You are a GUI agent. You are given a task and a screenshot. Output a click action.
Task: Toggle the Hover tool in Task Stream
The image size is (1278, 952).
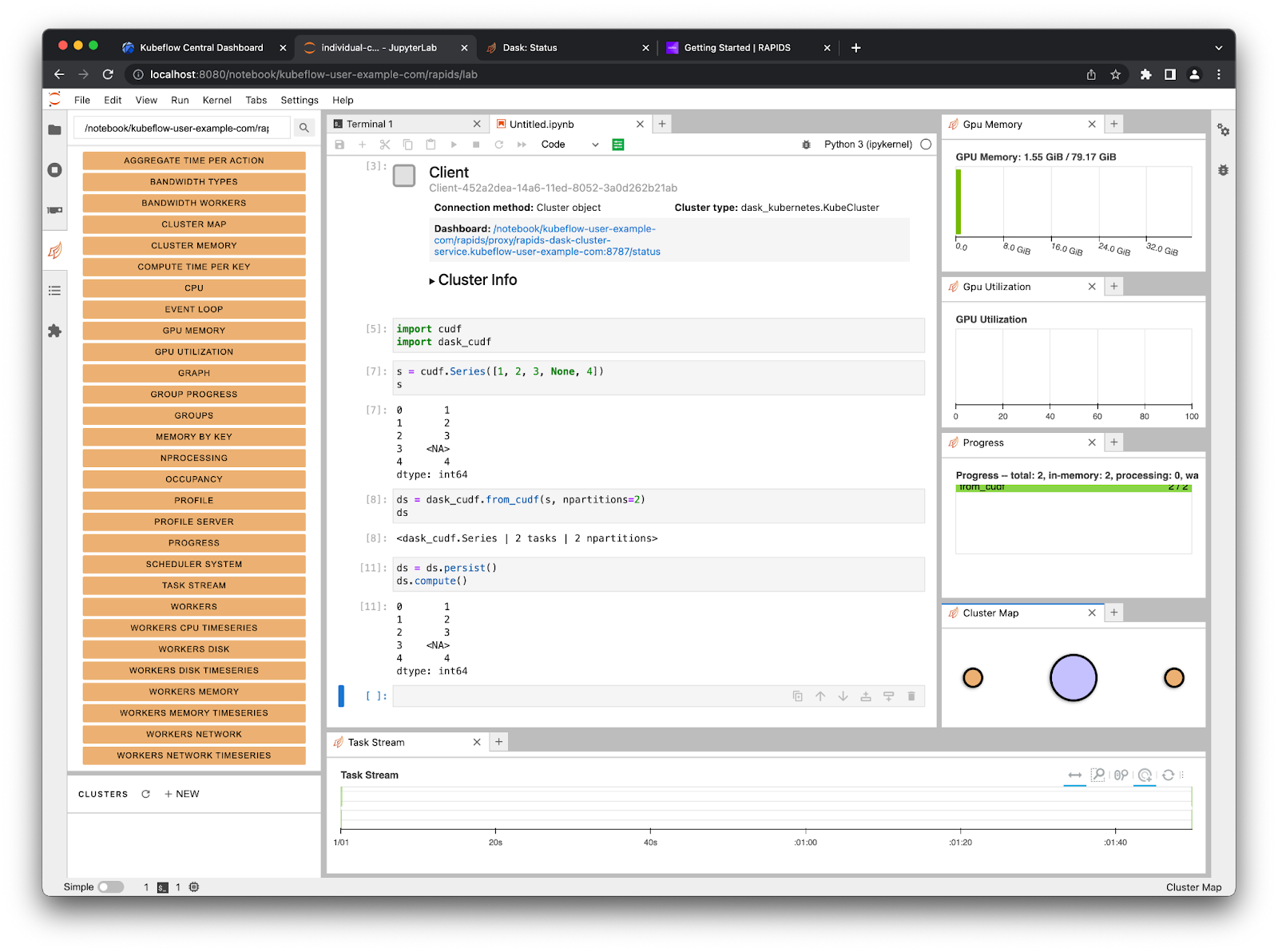tap(1145, 775)
